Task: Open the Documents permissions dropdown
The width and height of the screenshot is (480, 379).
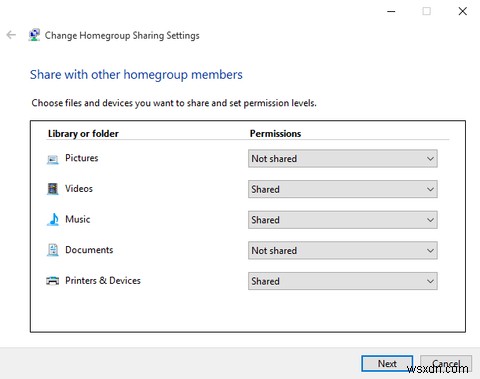Action: click(x=343, y=250)
